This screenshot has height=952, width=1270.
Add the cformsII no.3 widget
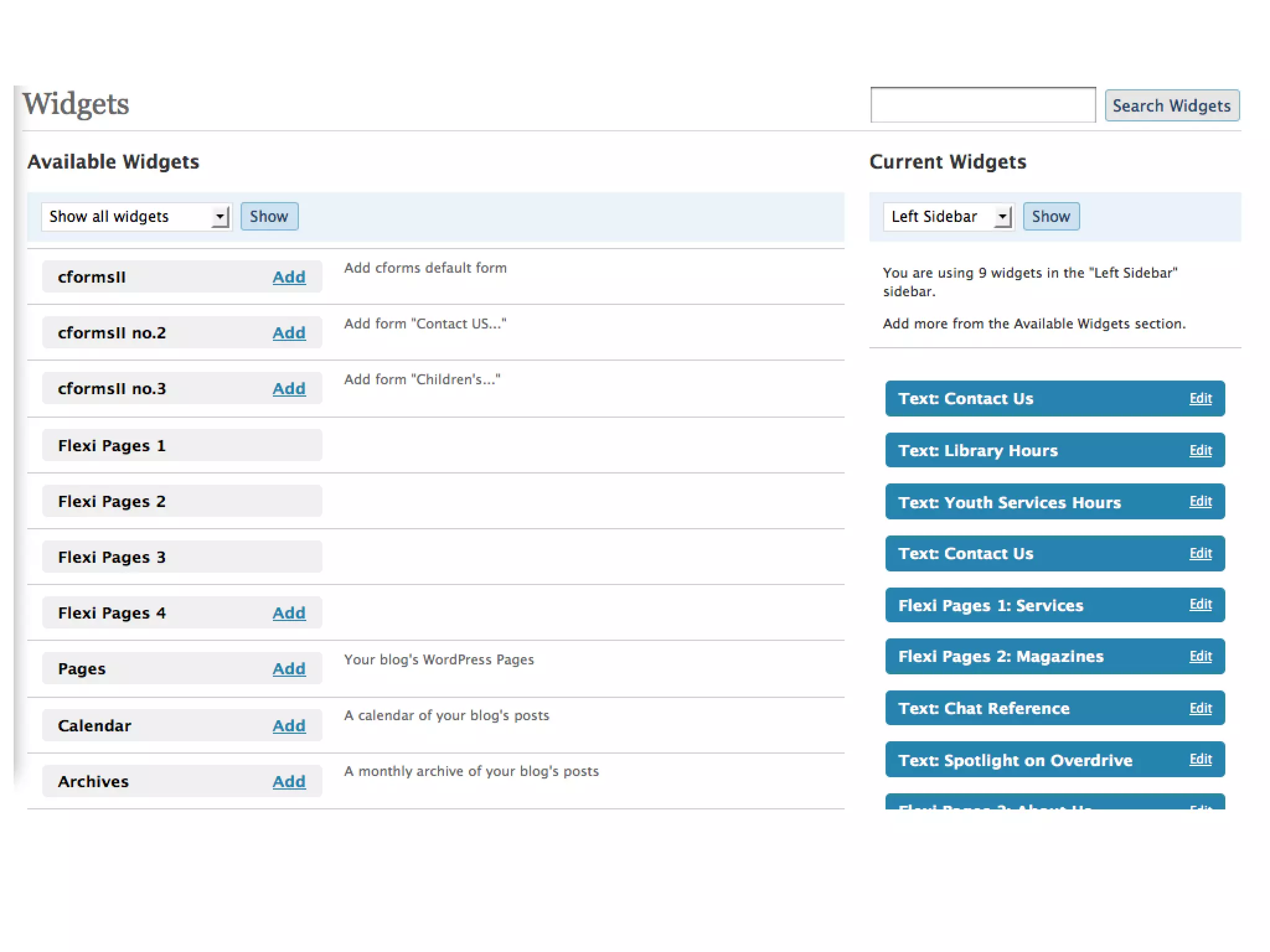point(289,389)
